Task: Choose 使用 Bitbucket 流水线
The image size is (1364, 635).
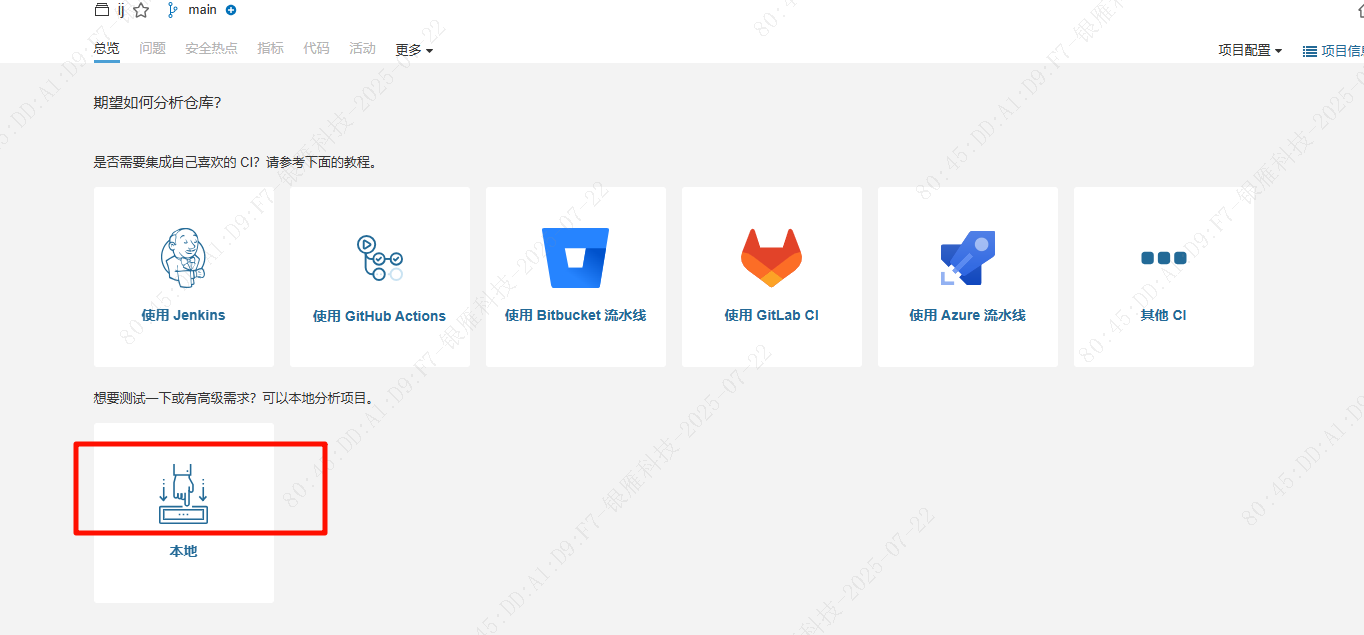Action: 575,315
